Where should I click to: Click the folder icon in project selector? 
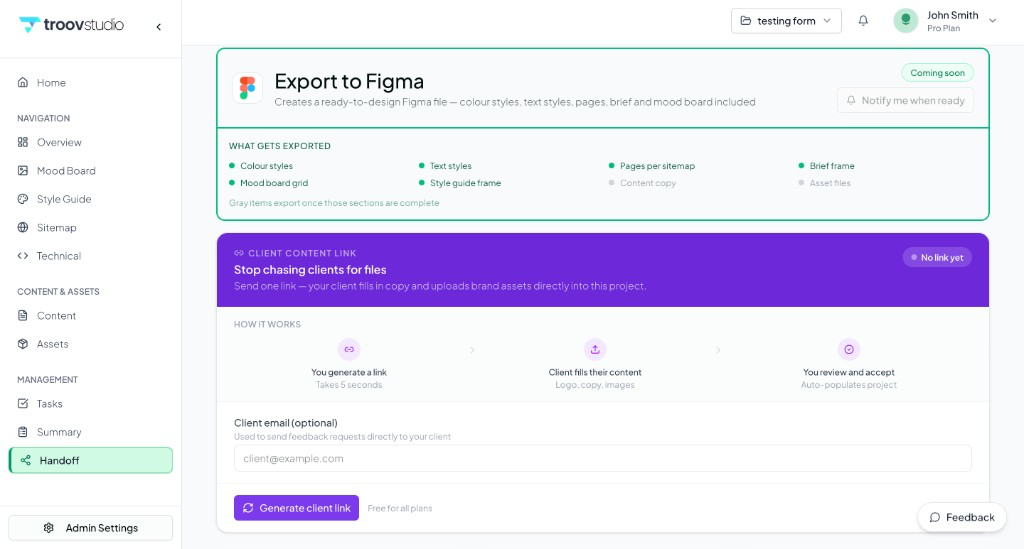point(746,21)
